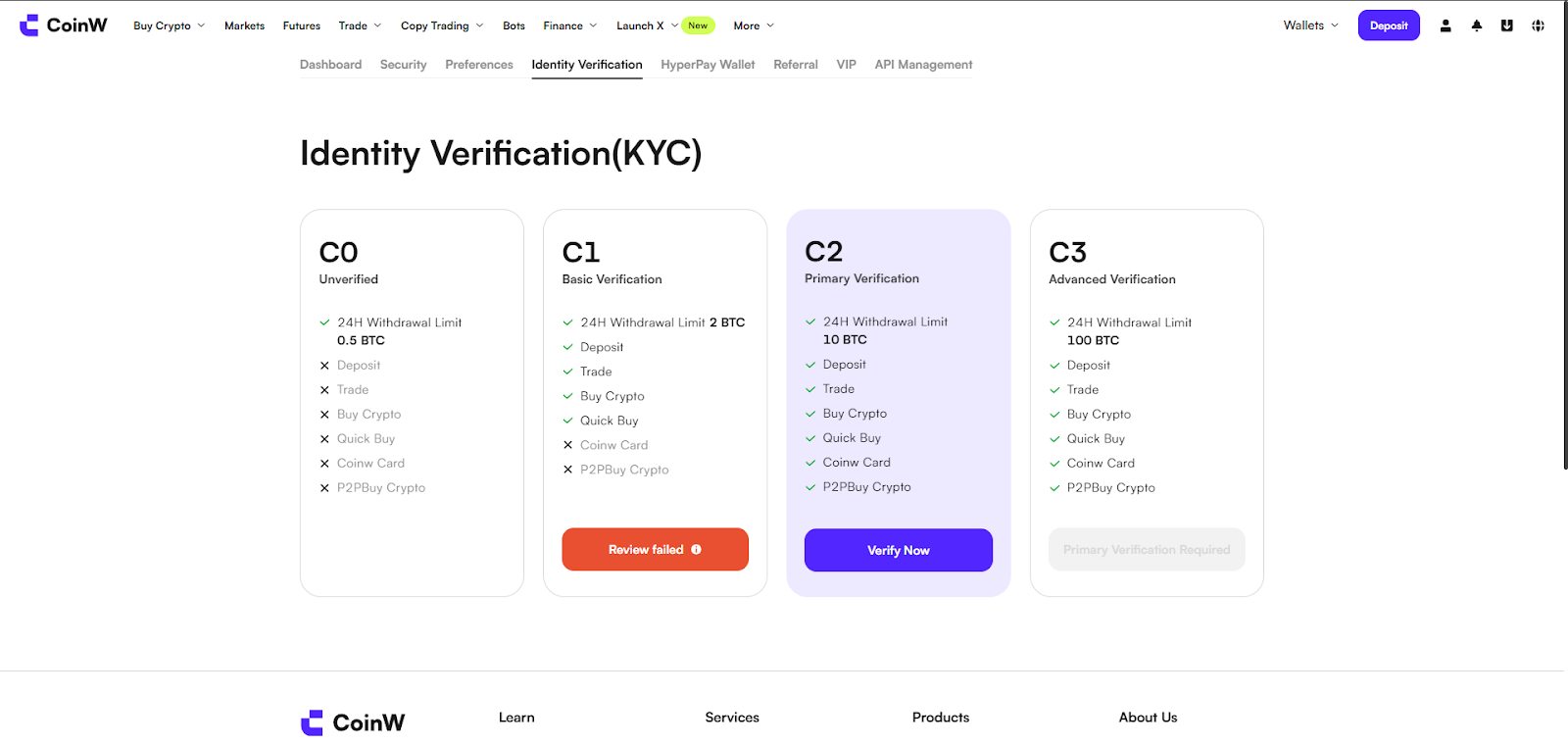Click the CoinW logo in header

pyautogui.click(x=64, y=25)
